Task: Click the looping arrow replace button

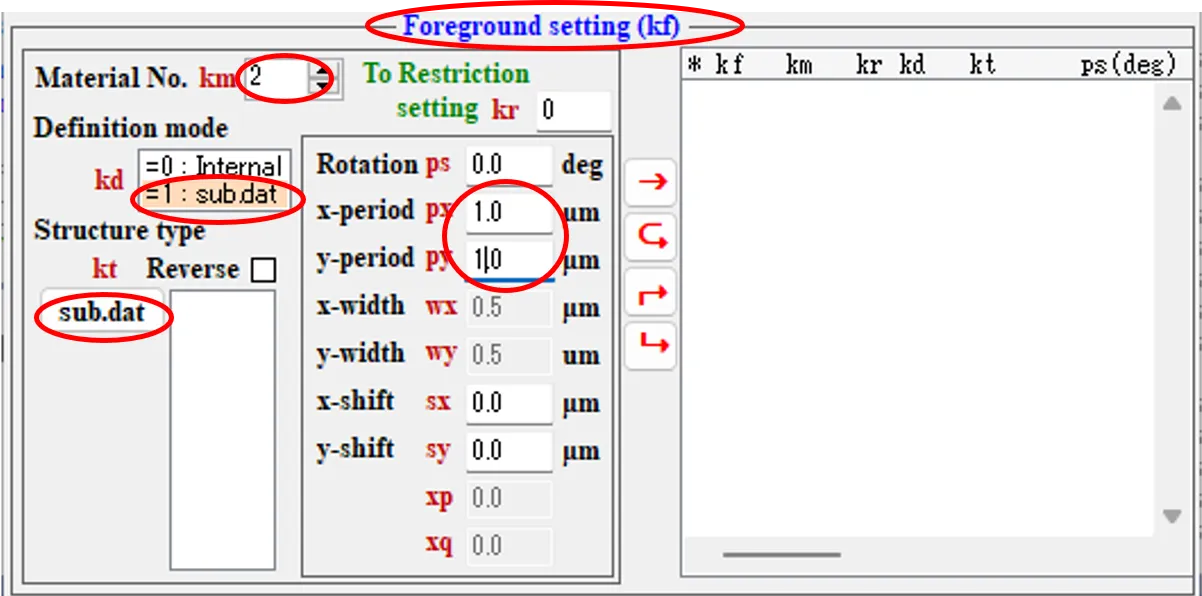Action: coord(651,237)
